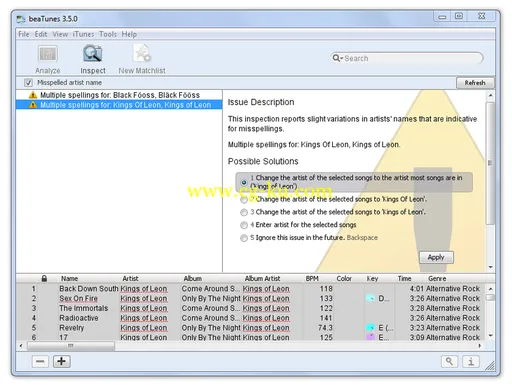Sort by the Key column header
Image resolution: width=512 pixels, height=389 pixels.
pos(372,278)
